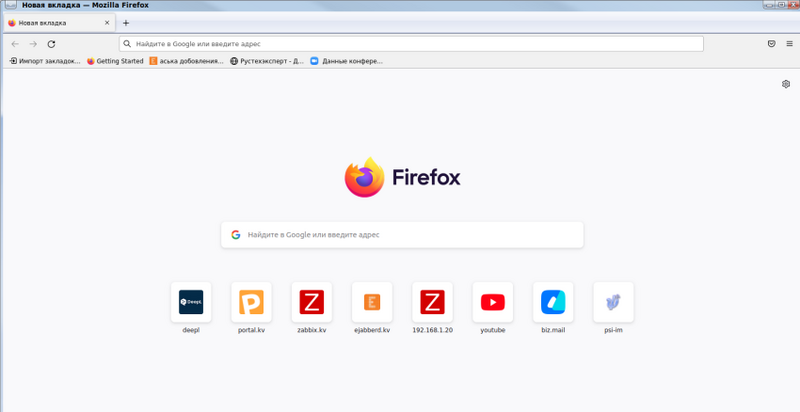Open Рустехэксперт bookmark

267,61
